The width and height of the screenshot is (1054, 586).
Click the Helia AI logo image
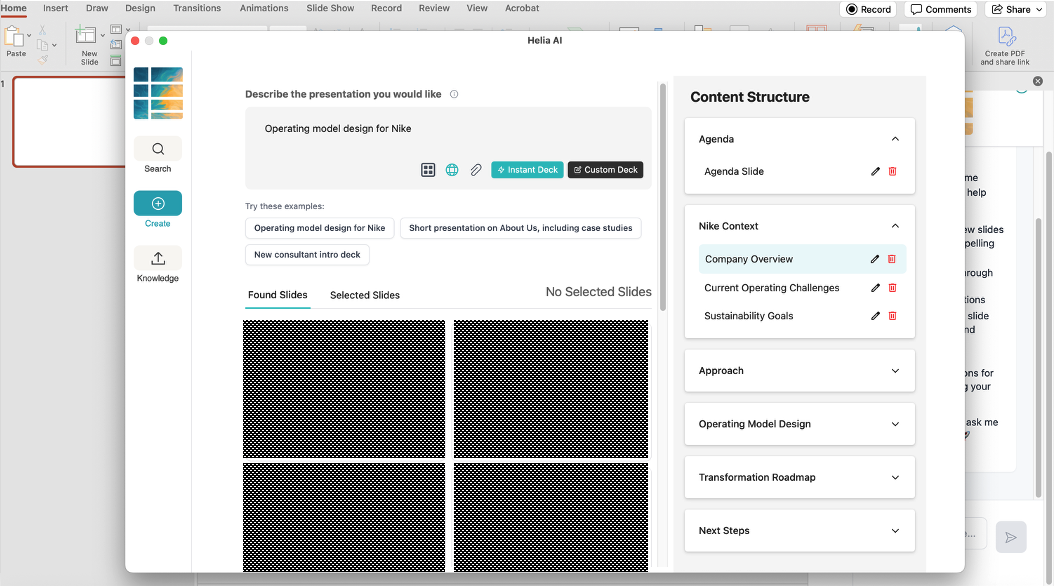click(158, 93)
